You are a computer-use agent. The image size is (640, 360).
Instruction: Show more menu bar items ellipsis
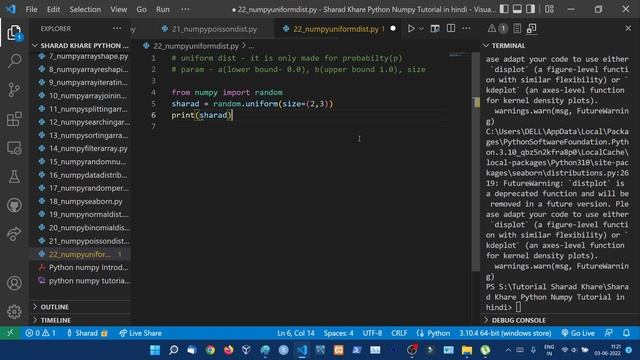185,9
